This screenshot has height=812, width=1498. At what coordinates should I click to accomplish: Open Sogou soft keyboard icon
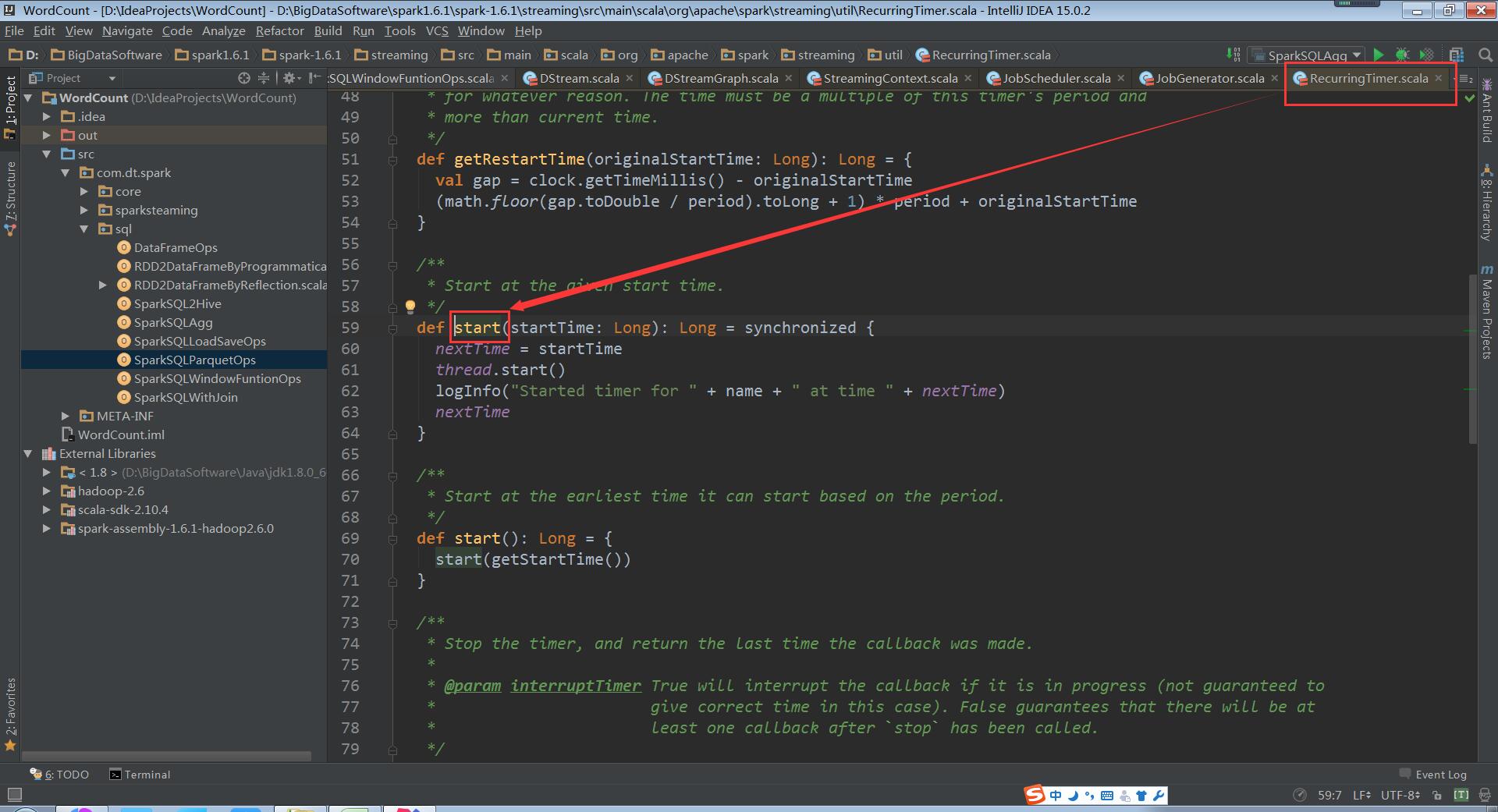(x=1107, y=796)
